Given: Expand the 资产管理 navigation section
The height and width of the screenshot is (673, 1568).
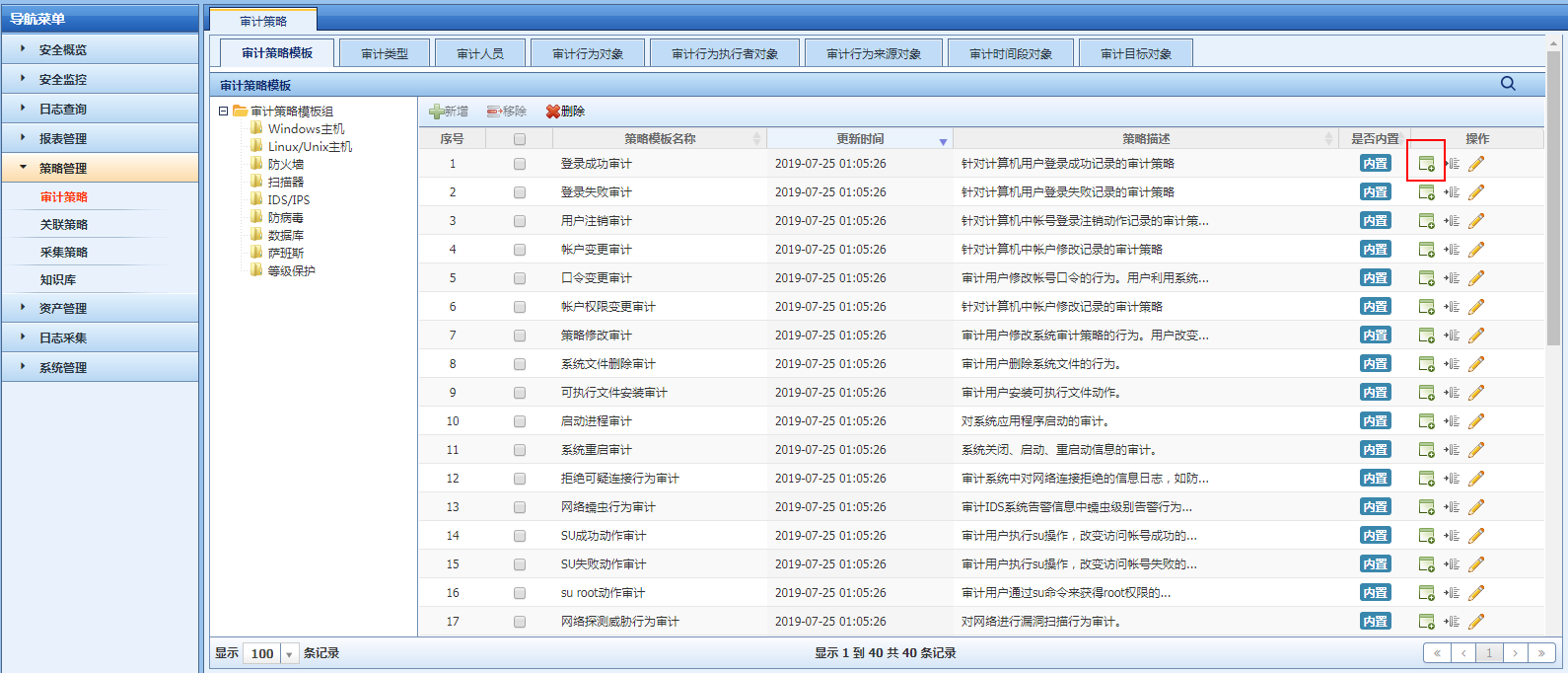Looking at the screenshot, I should (x=63, y=308).
